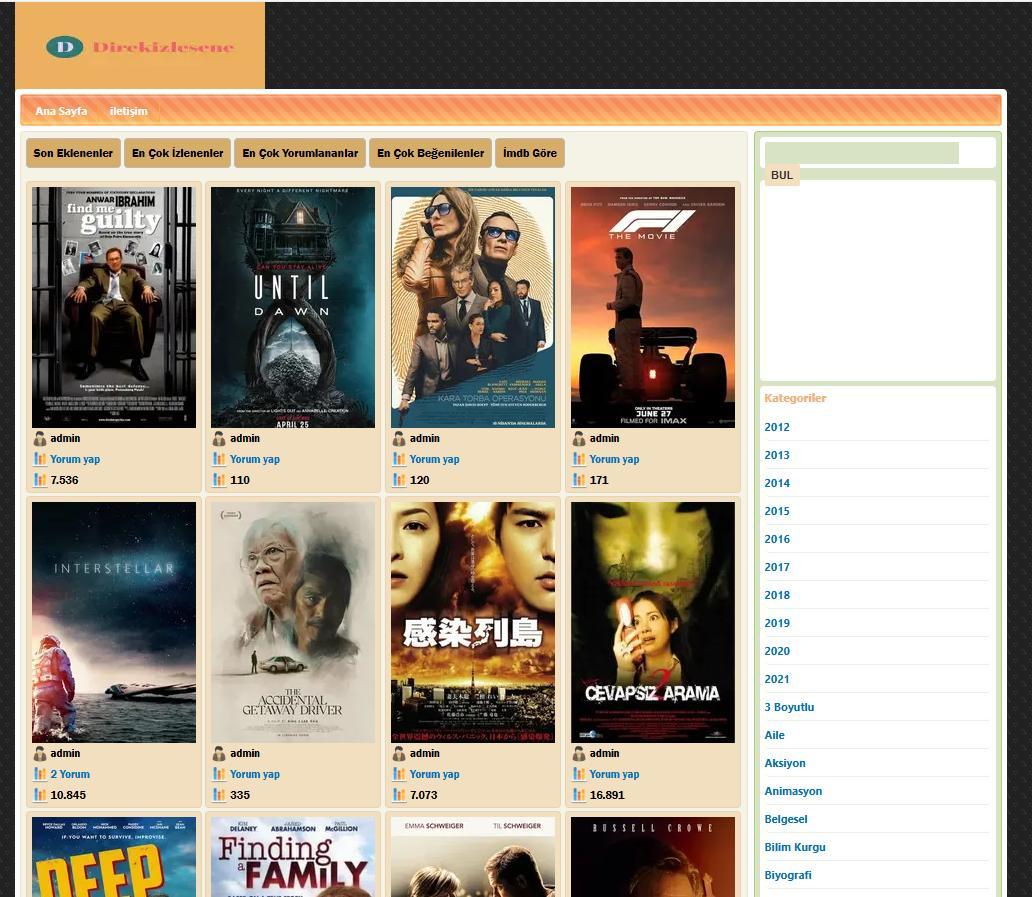Click the search text field

[x=861, y=153]
